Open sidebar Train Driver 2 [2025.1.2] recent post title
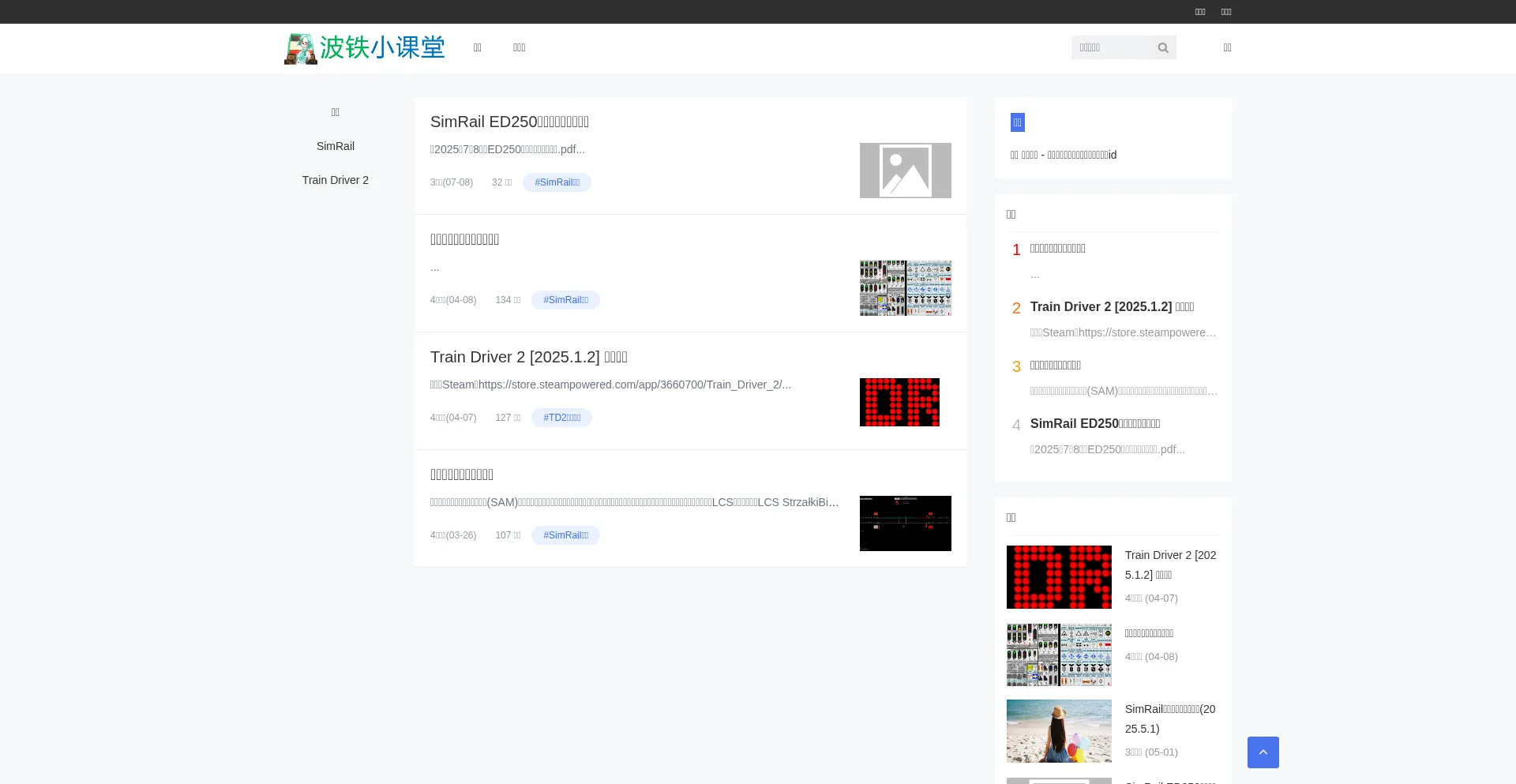The height and width of the screenshot is (784, 1516). tap(1170, 565)
